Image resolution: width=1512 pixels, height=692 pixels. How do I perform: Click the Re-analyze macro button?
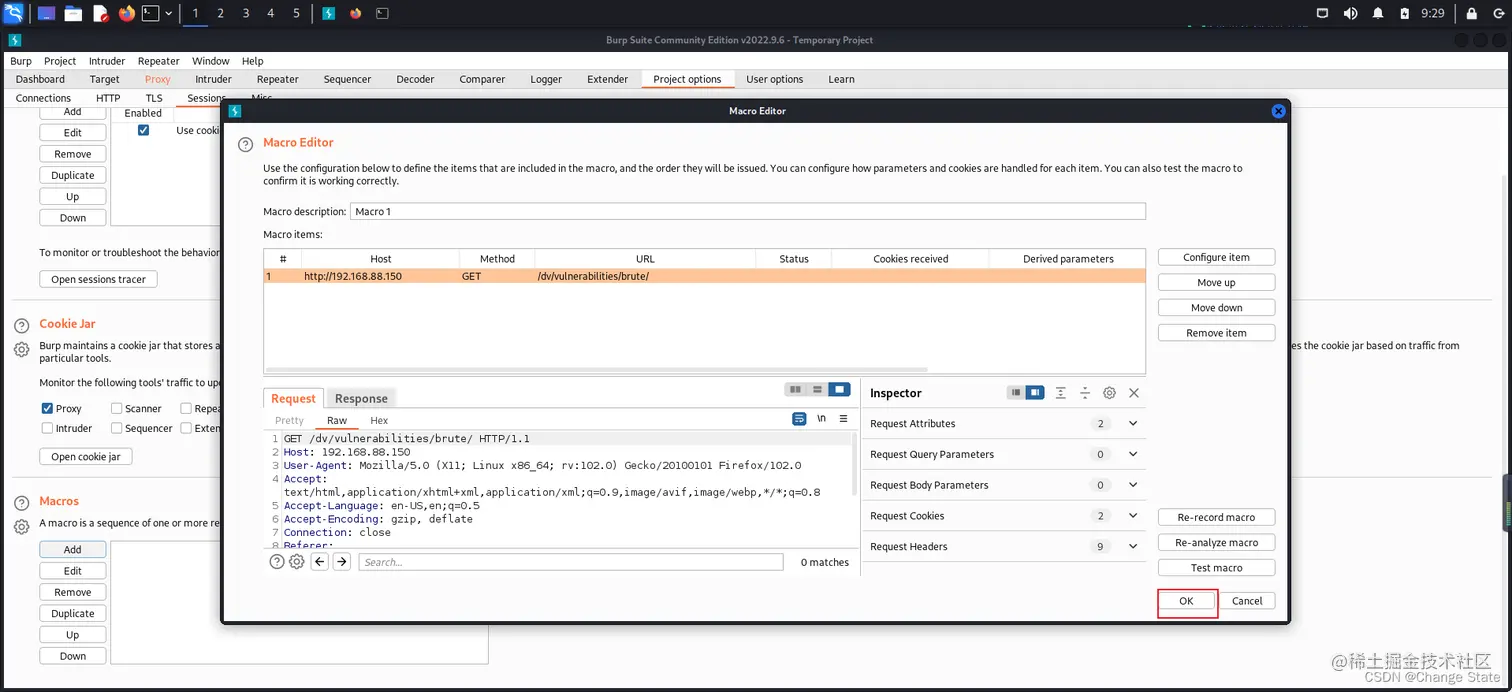(1216, 543)
